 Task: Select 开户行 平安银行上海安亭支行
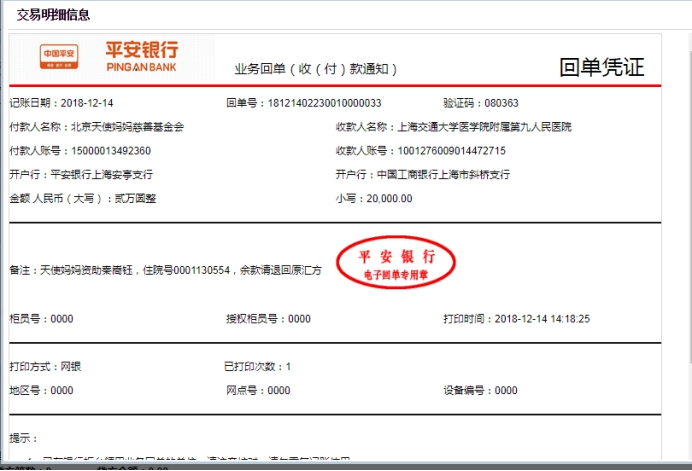pos(102,175)
